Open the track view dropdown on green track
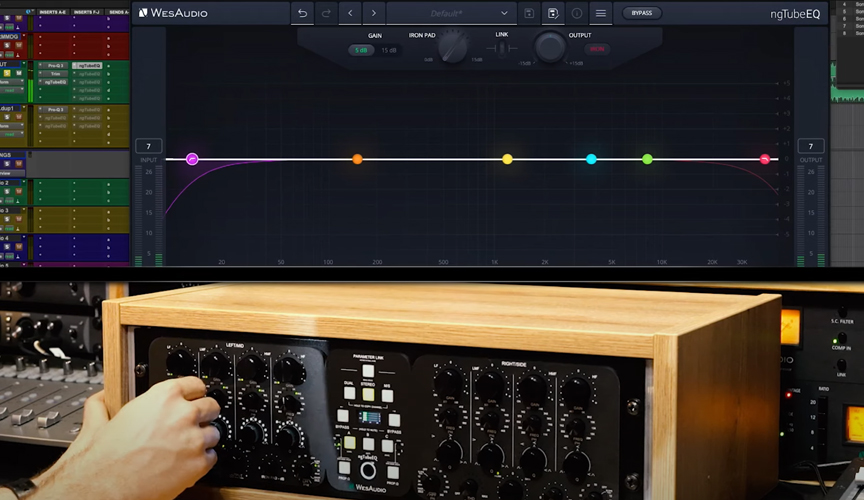Screen dimensions: 864x500 [12, 82]
